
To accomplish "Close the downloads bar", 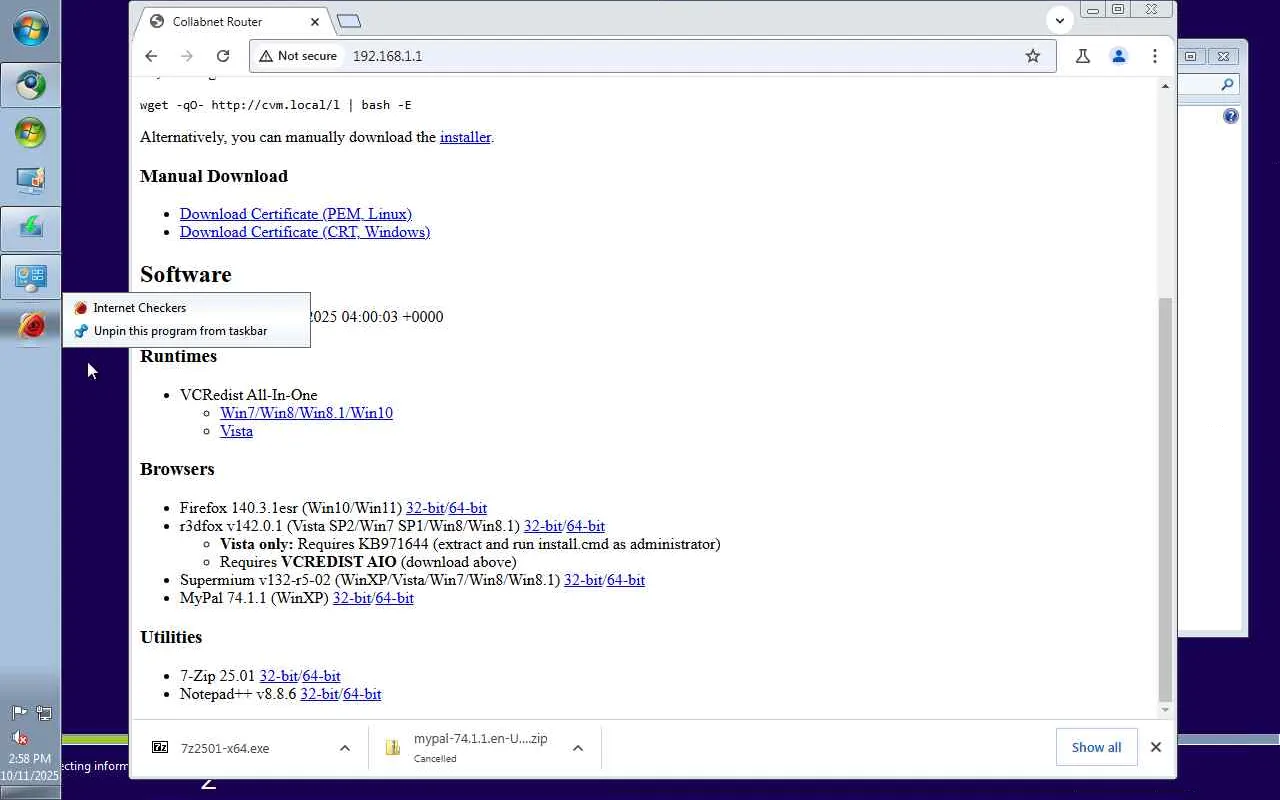I will tap(1156, 747).
